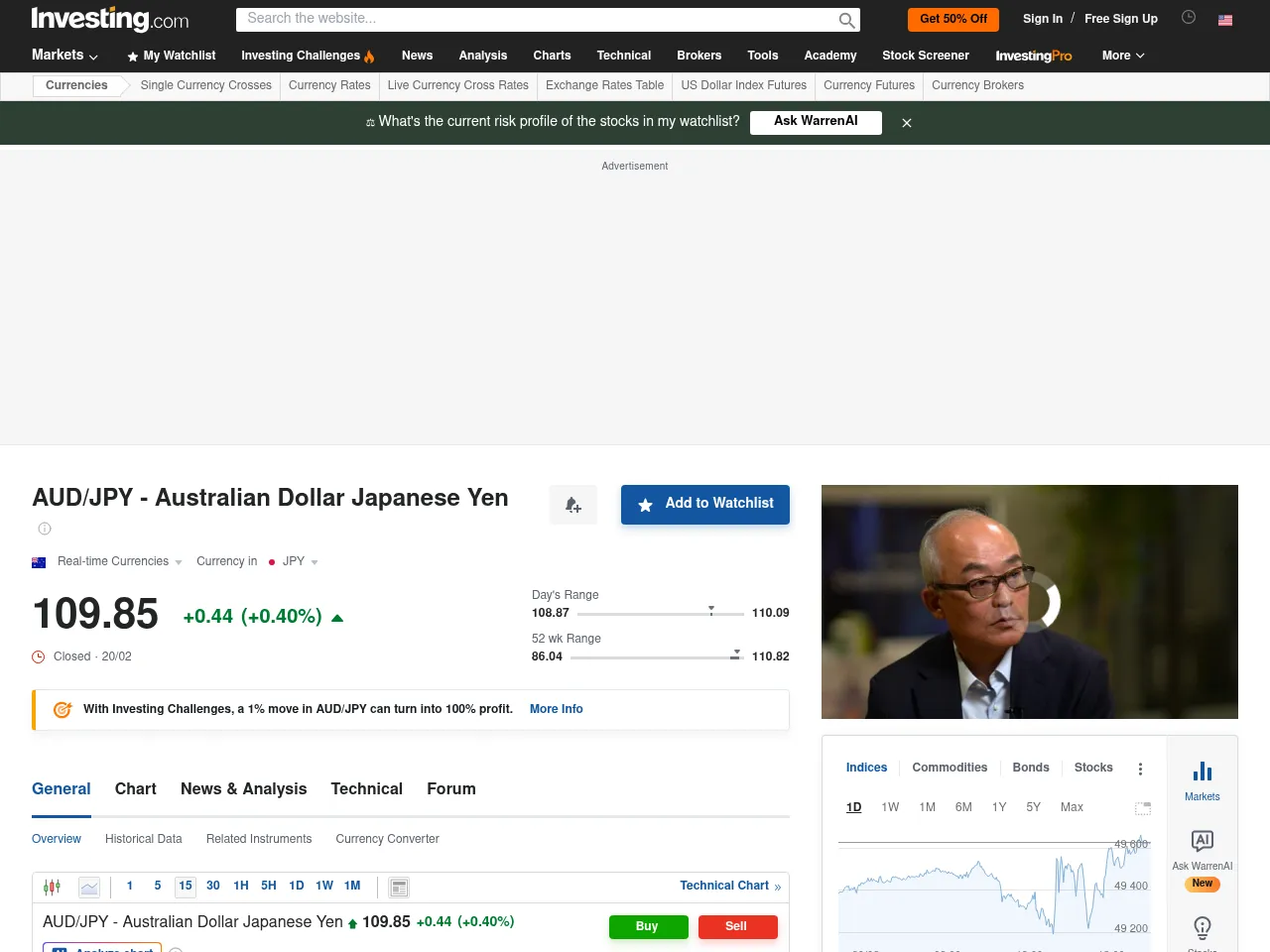1270x952 pixels.
Task: Click the search magnifier icon
Action: (x=845, y=20)
